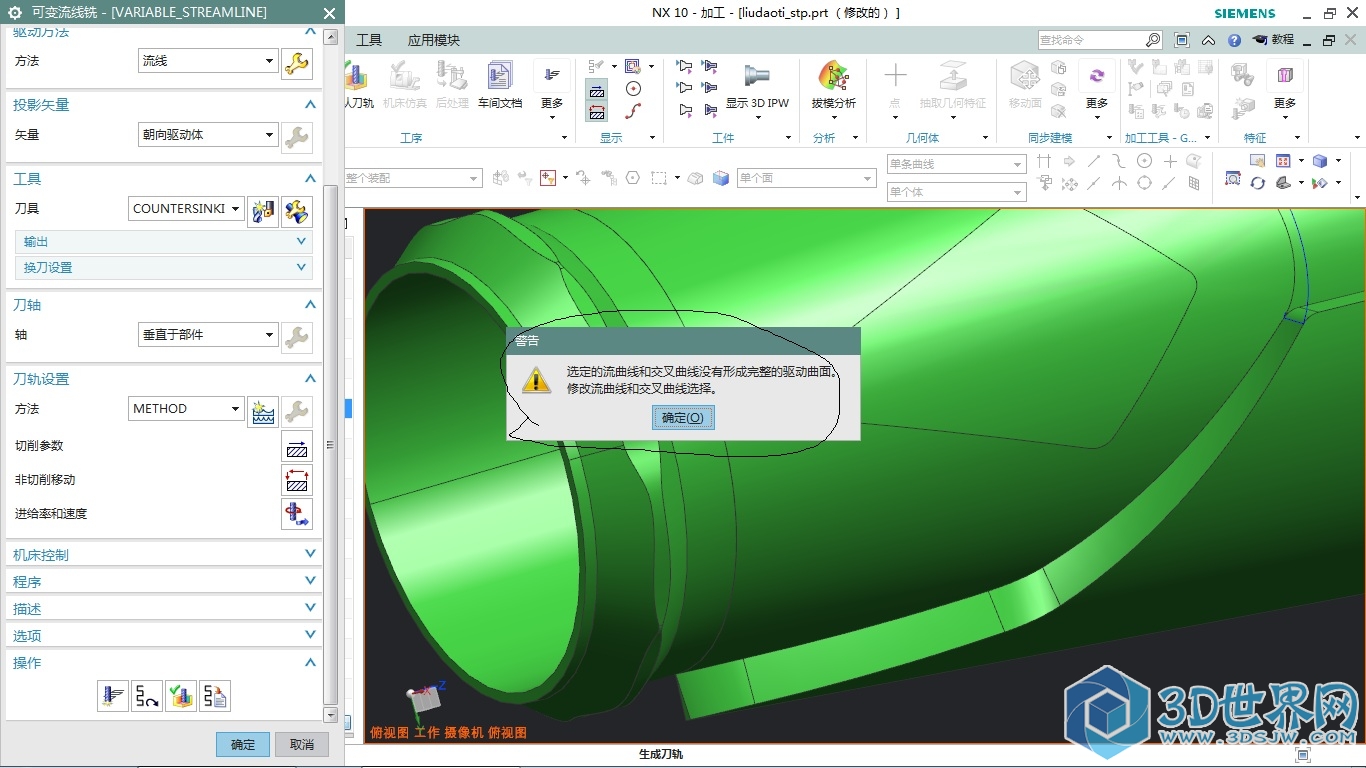
Task: Click the command finder search icon
Action: pyautogui.click(x=1153, y=40)
